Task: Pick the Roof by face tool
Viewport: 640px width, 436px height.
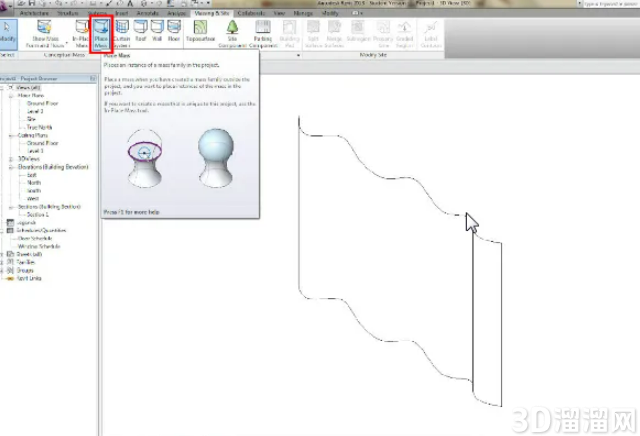Action: (141, 31)
